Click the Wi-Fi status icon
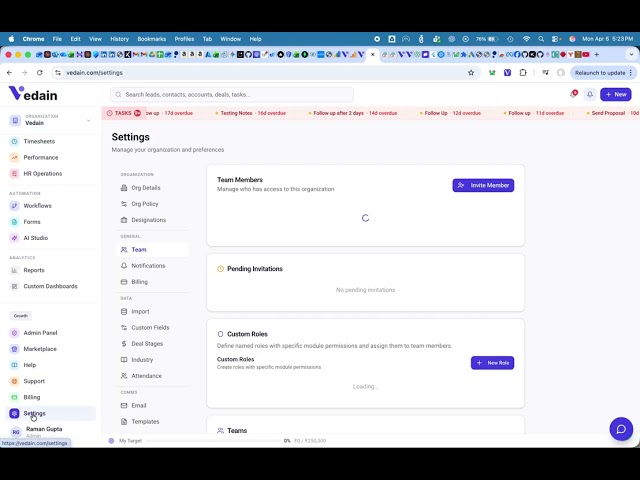This screenshot has width=640, height=480. point(526,39)
